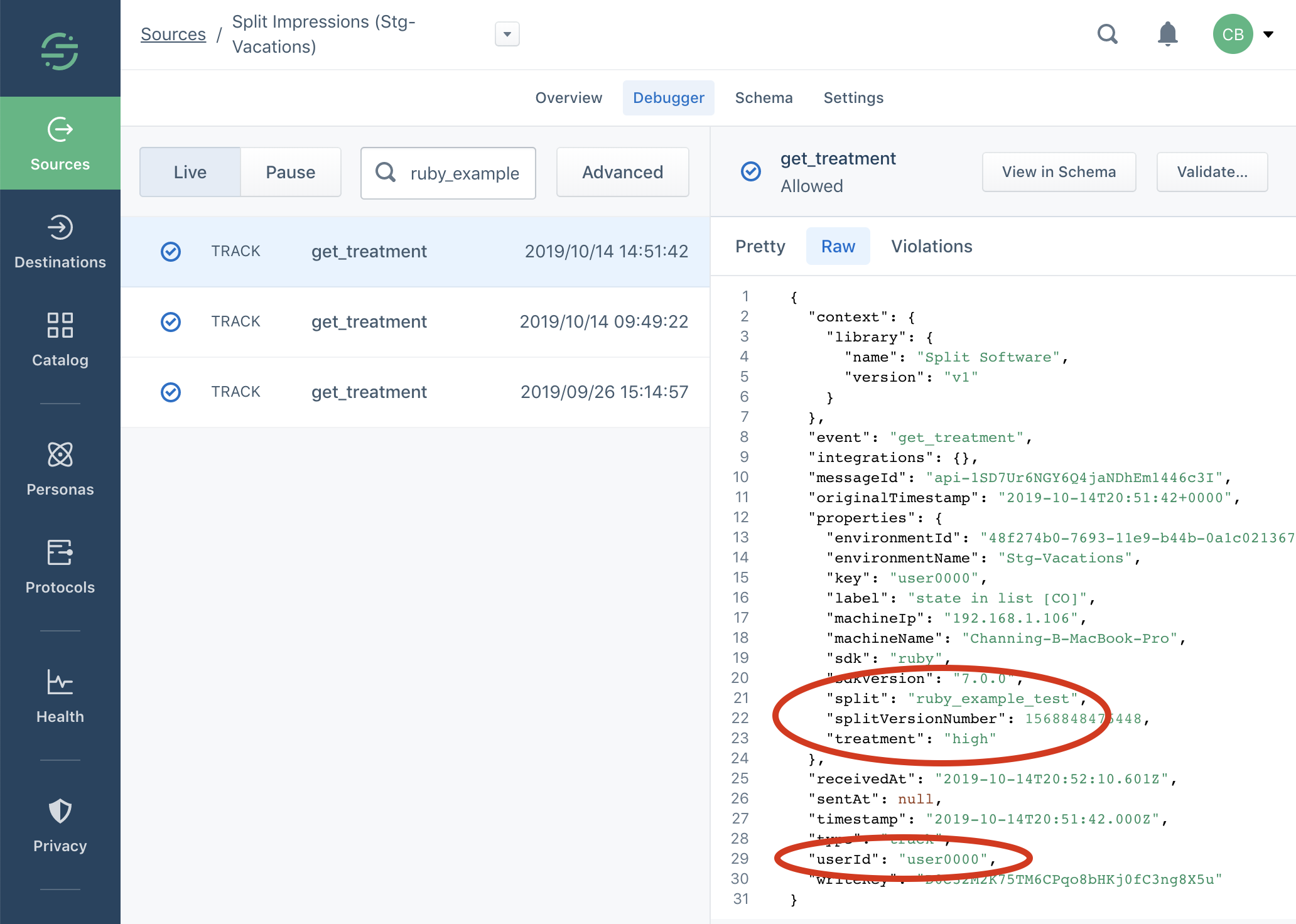Select the 14:51:42 get_treatment event
The width and height of the screenshot is (1296, 924).
(x=415, y=252)
